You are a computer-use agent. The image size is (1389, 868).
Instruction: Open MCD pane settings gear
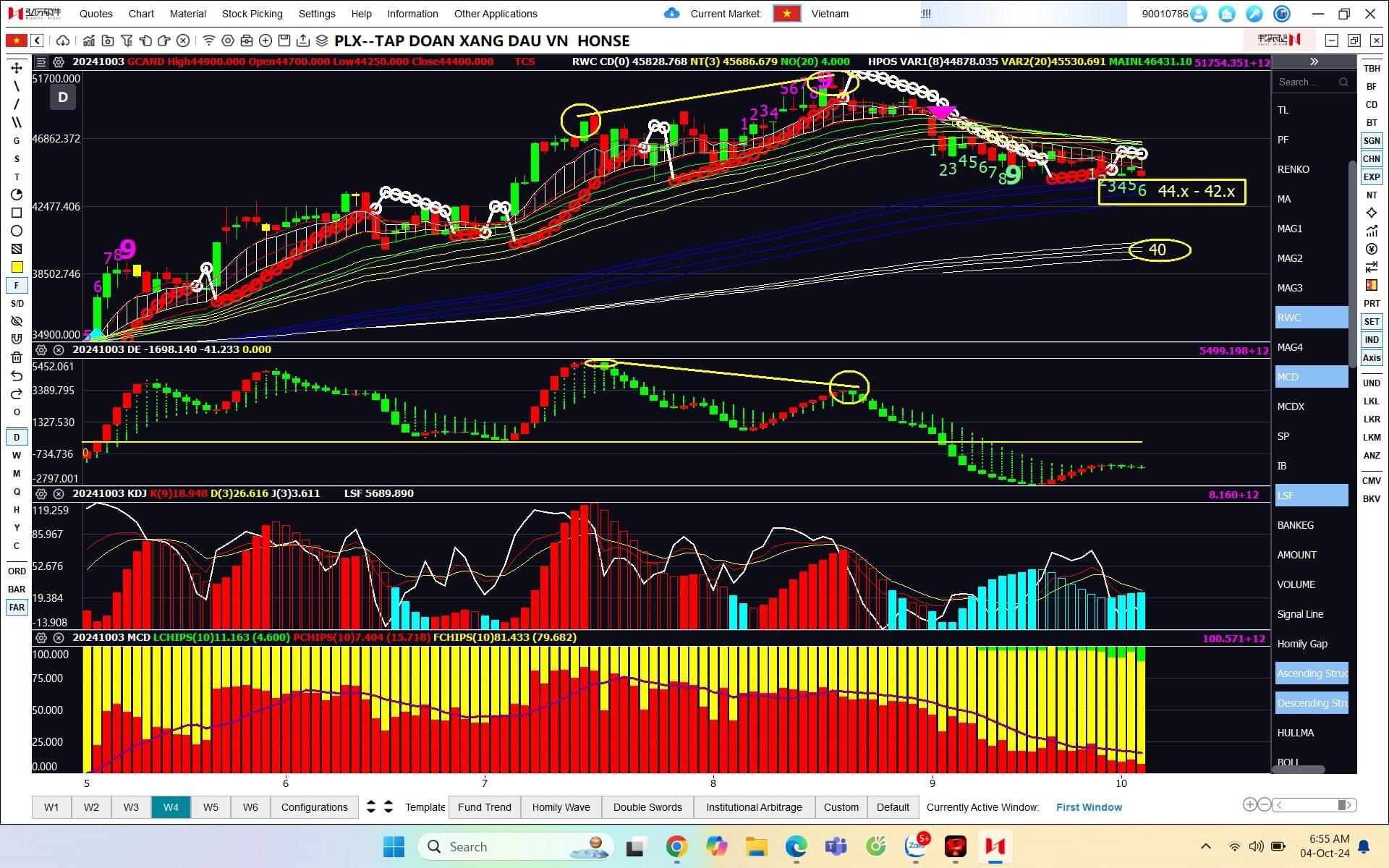click(x=41, y=637)
